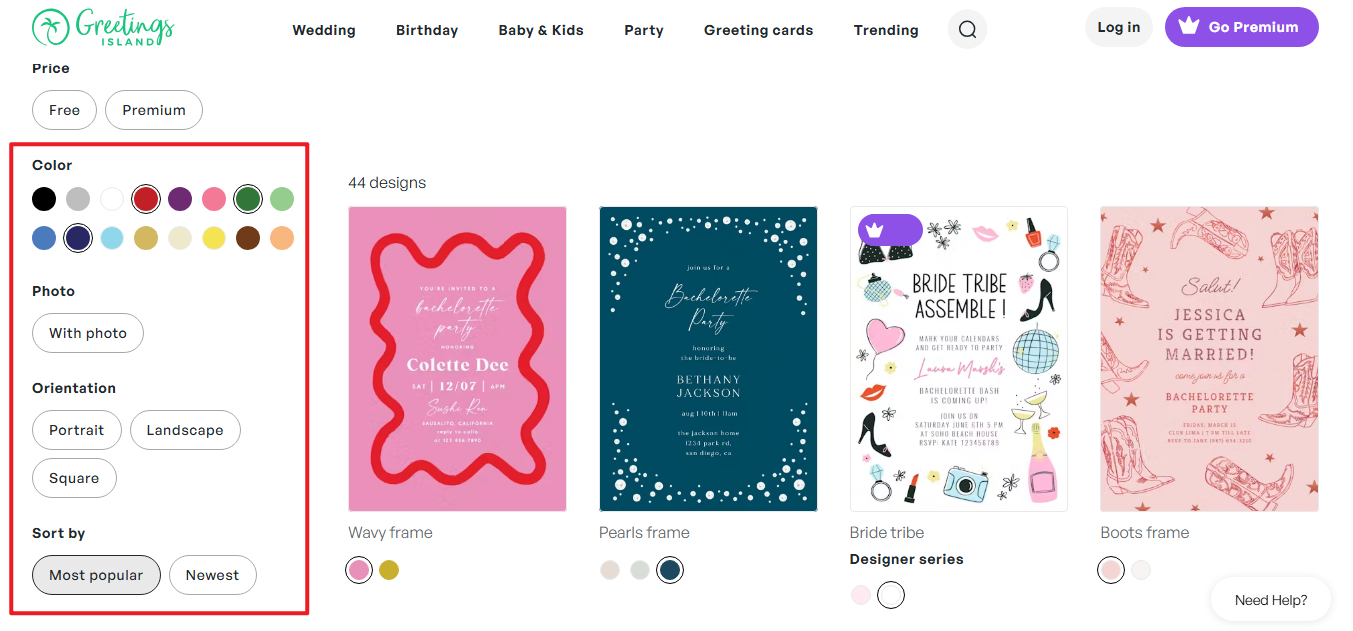Open the Baby & Kids menu
The image size is (1353, 631).
[541, 30]
